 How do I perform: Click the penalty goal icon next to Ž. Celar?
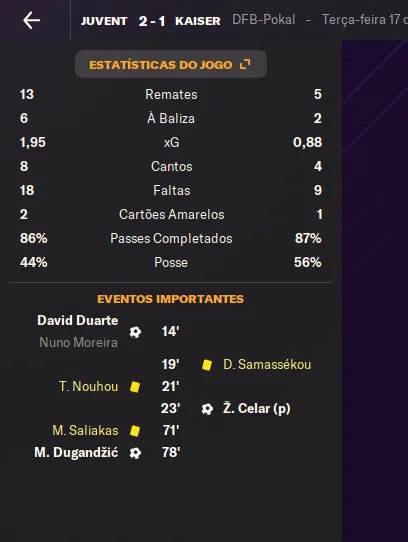207,409
